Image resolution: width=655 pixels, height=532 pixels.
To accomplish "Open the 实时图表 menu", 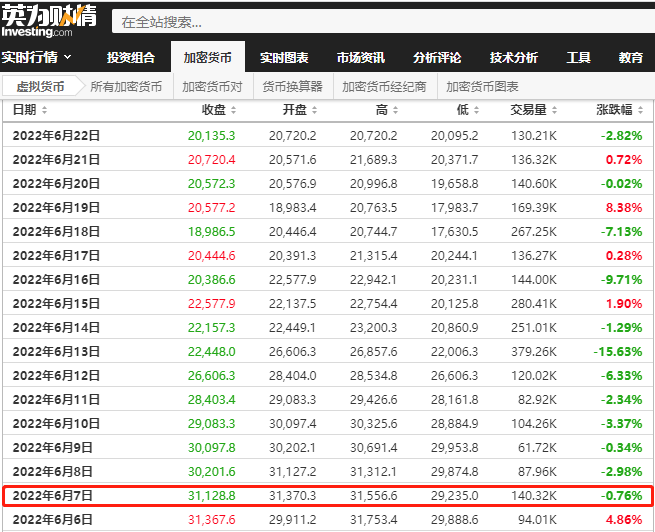I will [x=284, y=57].
